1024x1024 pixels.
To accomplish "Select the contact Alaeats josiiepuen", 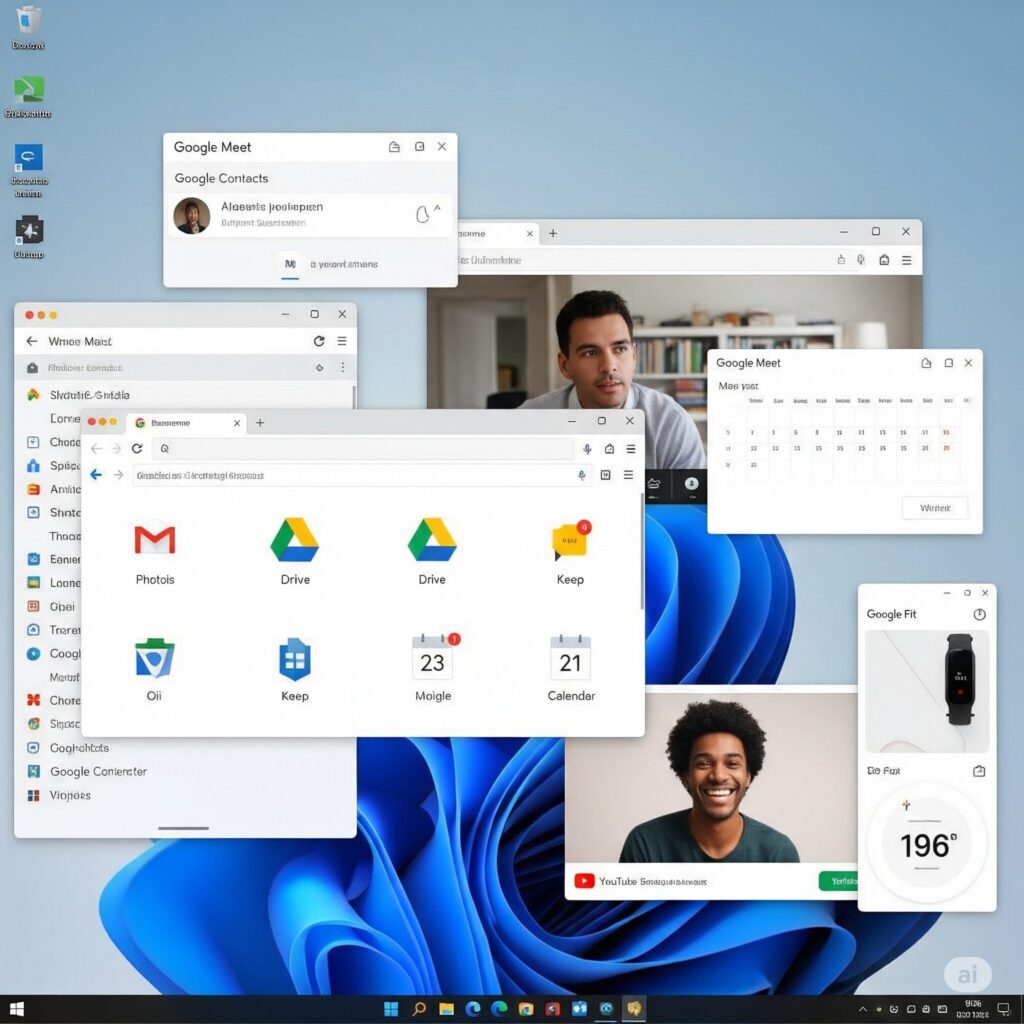I will click(x=310, y=215).
